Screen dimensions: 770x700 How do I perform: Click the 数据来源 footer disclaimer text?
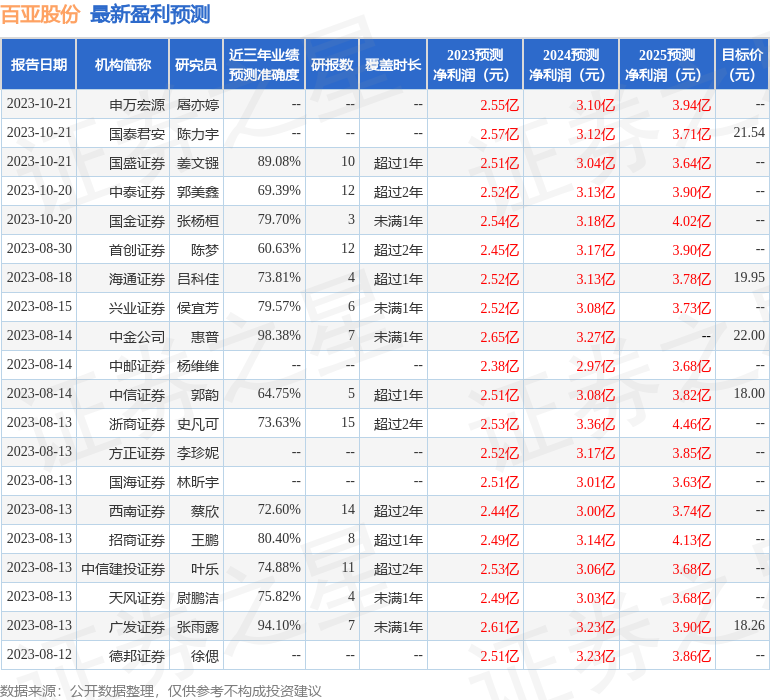161,691
